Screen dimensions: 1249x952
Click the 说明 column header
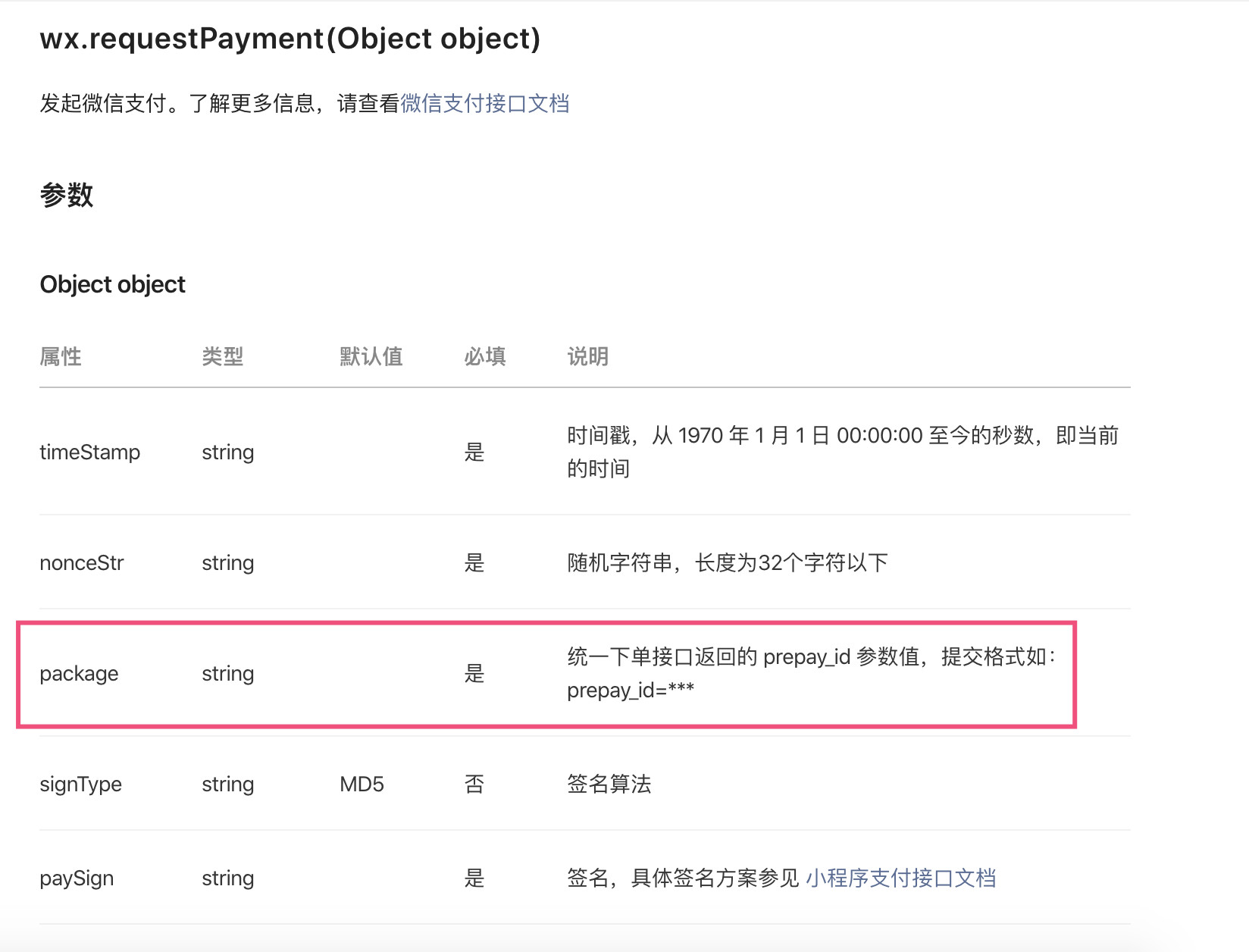(588, 356)
